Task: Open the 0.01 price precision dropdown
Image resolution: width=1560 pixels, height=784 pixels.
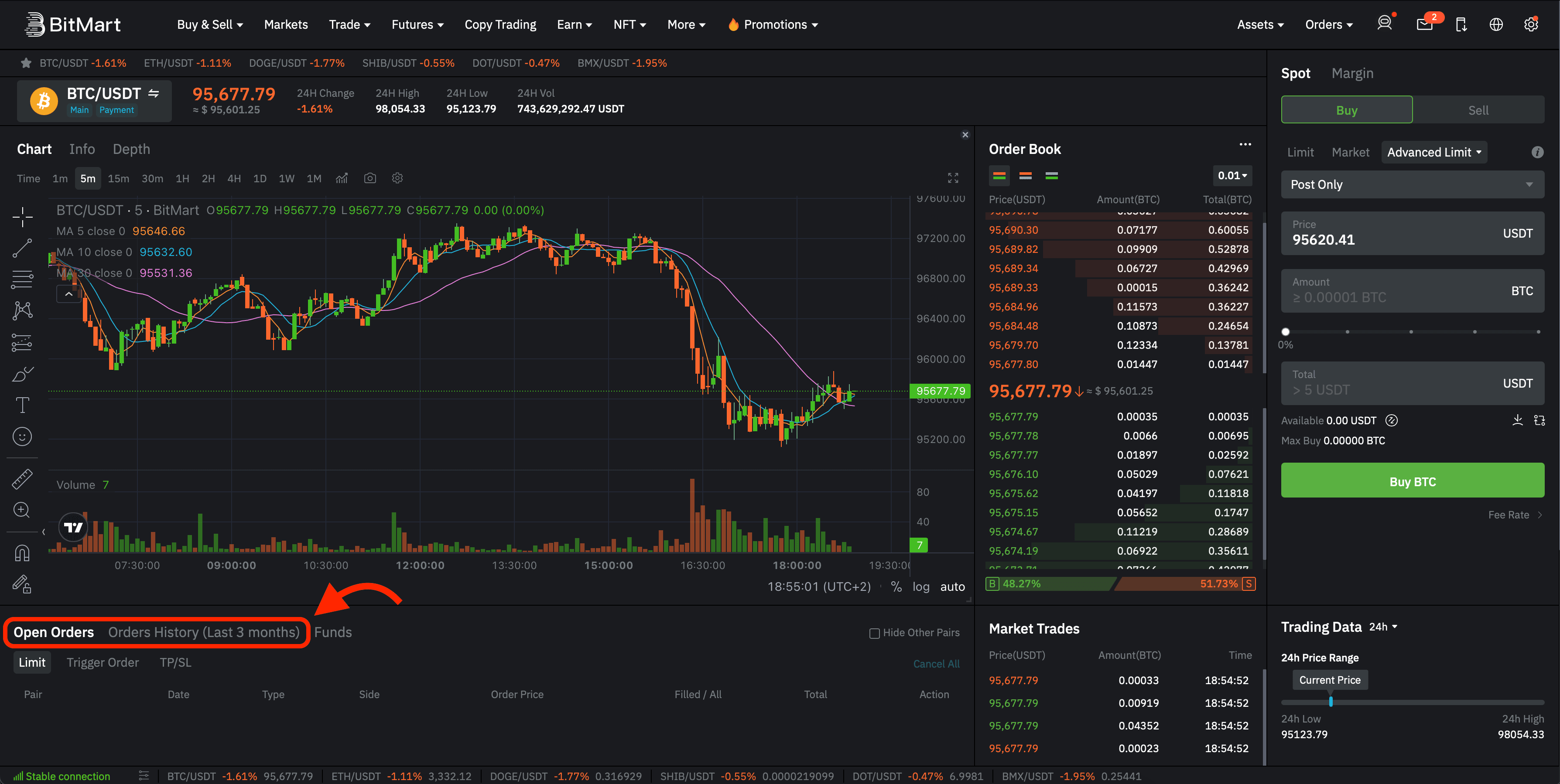Action: 1232,176
